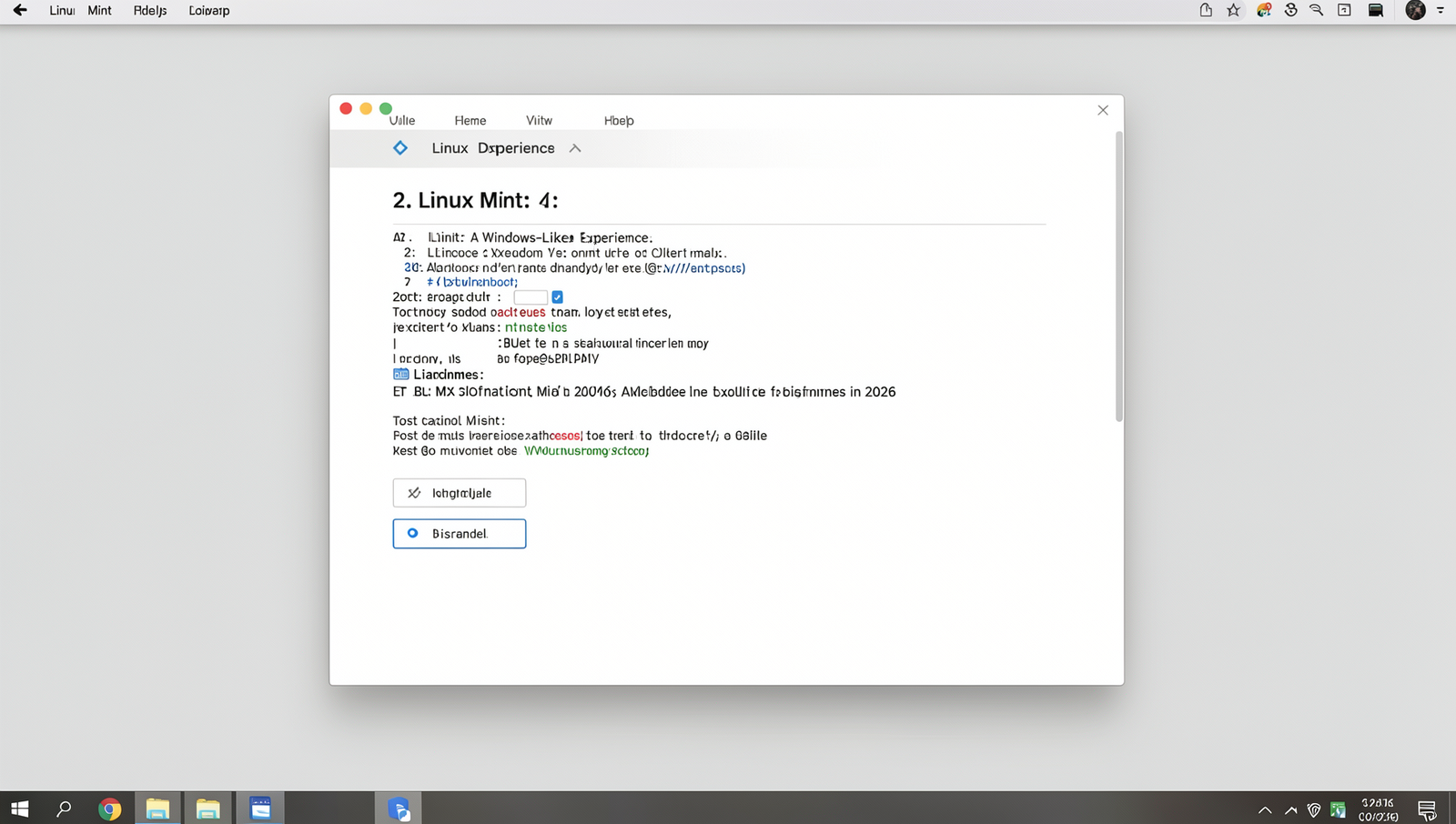Open taskbar search magnifier
The width and height of the screenshot is (1456, 824).
[64, 809]
